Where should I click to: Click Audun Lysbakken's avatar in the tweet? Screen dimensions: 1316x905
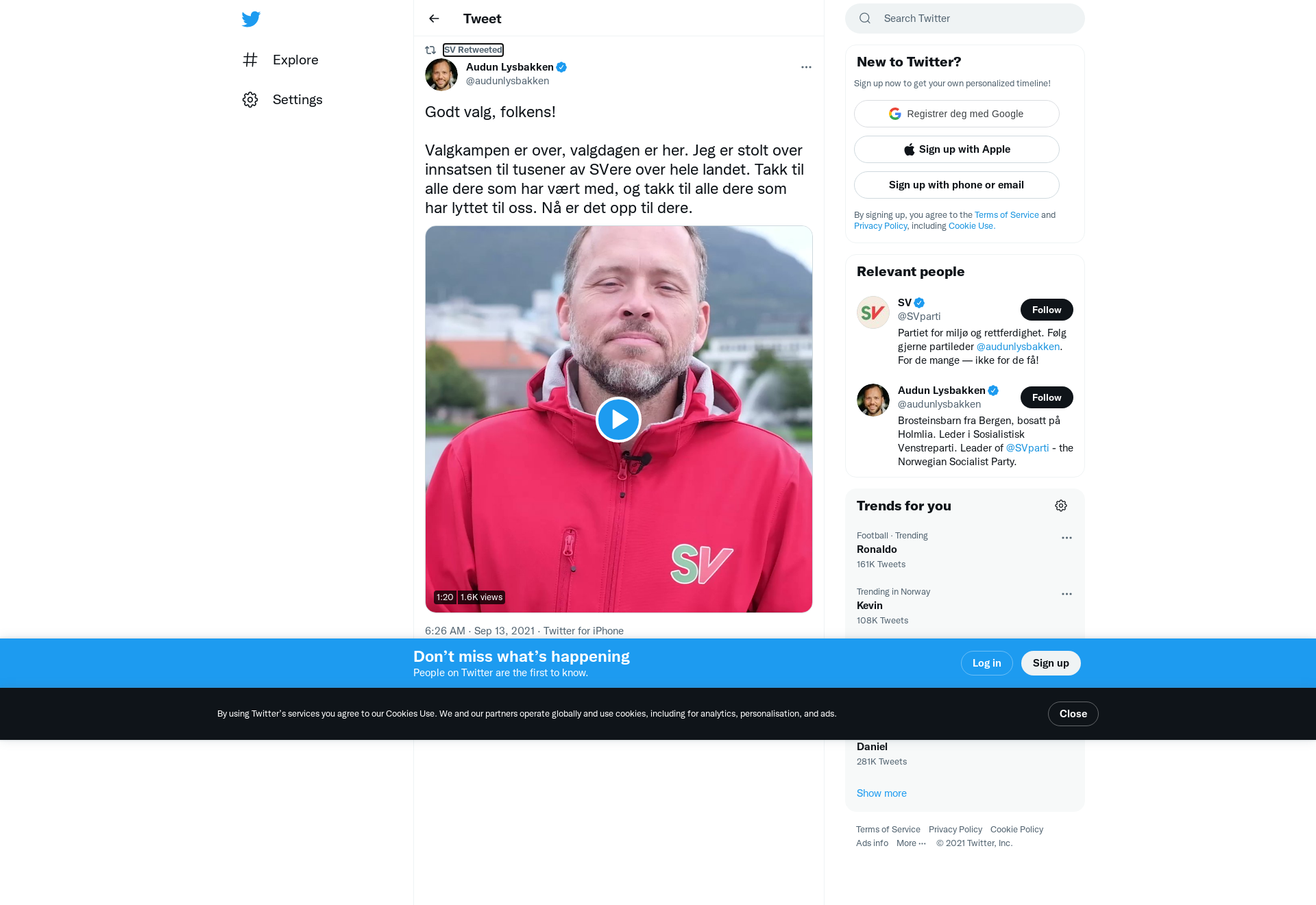441,74
